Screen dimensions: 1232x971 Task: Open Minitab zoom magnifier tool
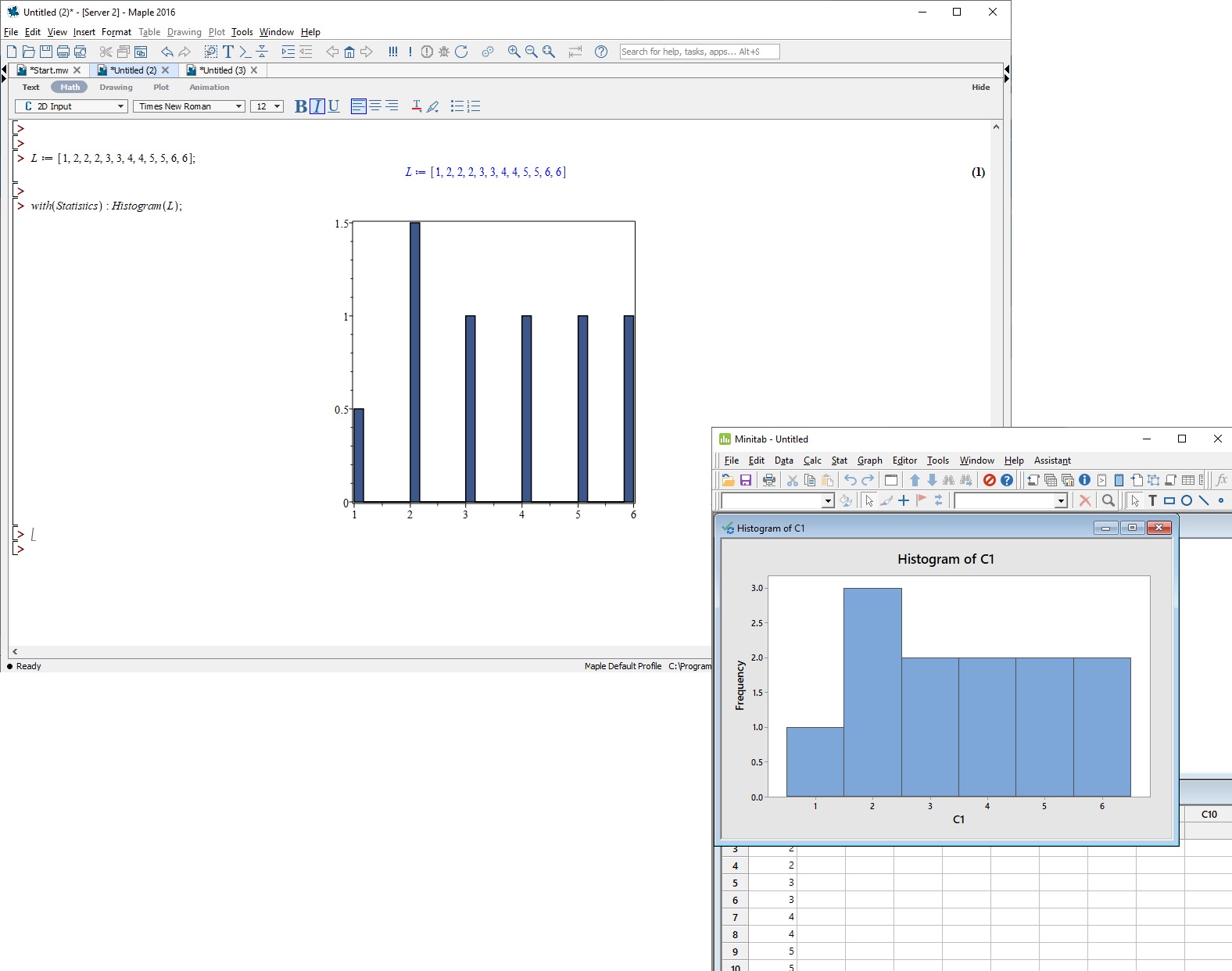coord(1108,501)
